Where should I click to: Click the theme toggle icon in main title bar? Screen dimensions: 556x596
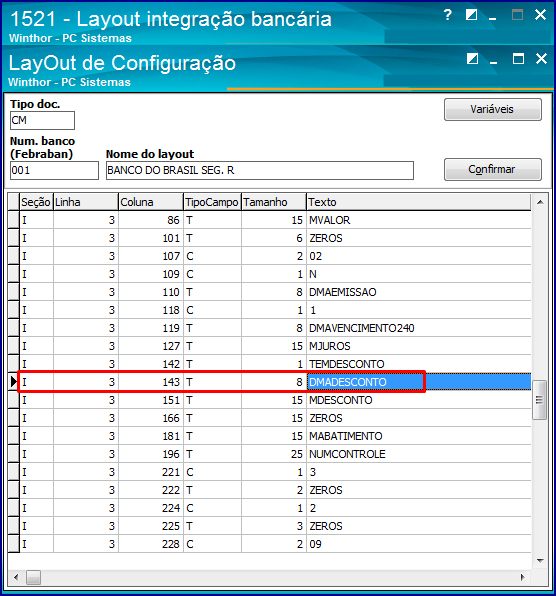[x=471, y=15]
